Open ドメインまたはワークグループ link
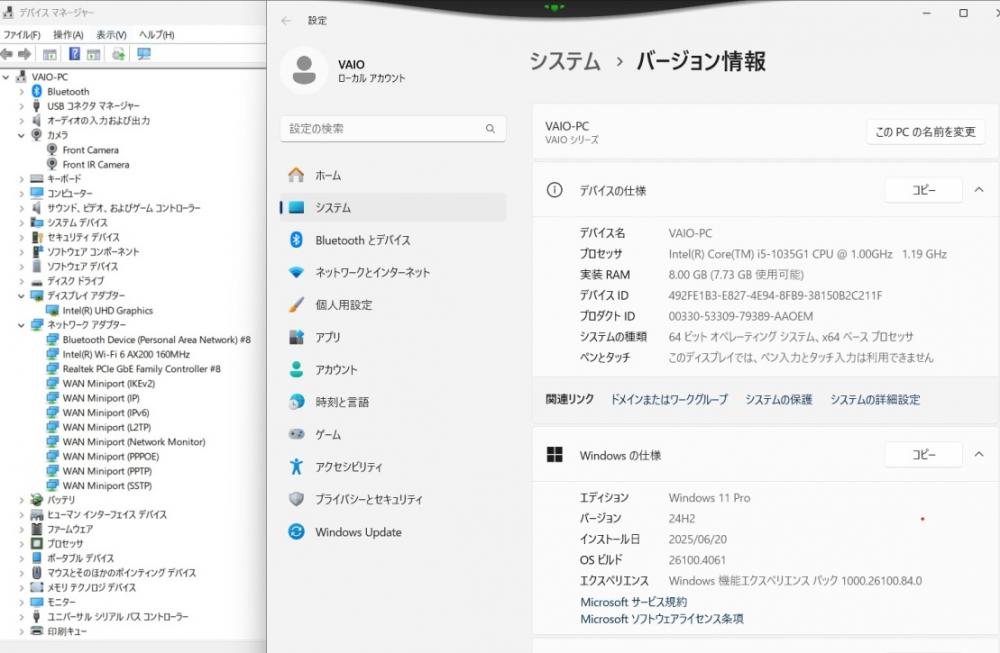 tap(669, 399)
